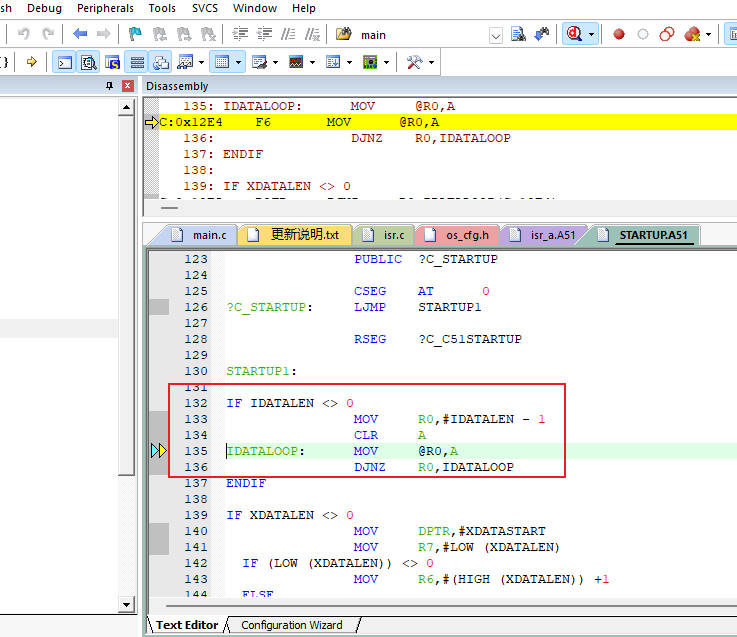Screen dimensions: 737x637
Task: Open the Toolbox dropdown arrow
Action: click(432, 62)
